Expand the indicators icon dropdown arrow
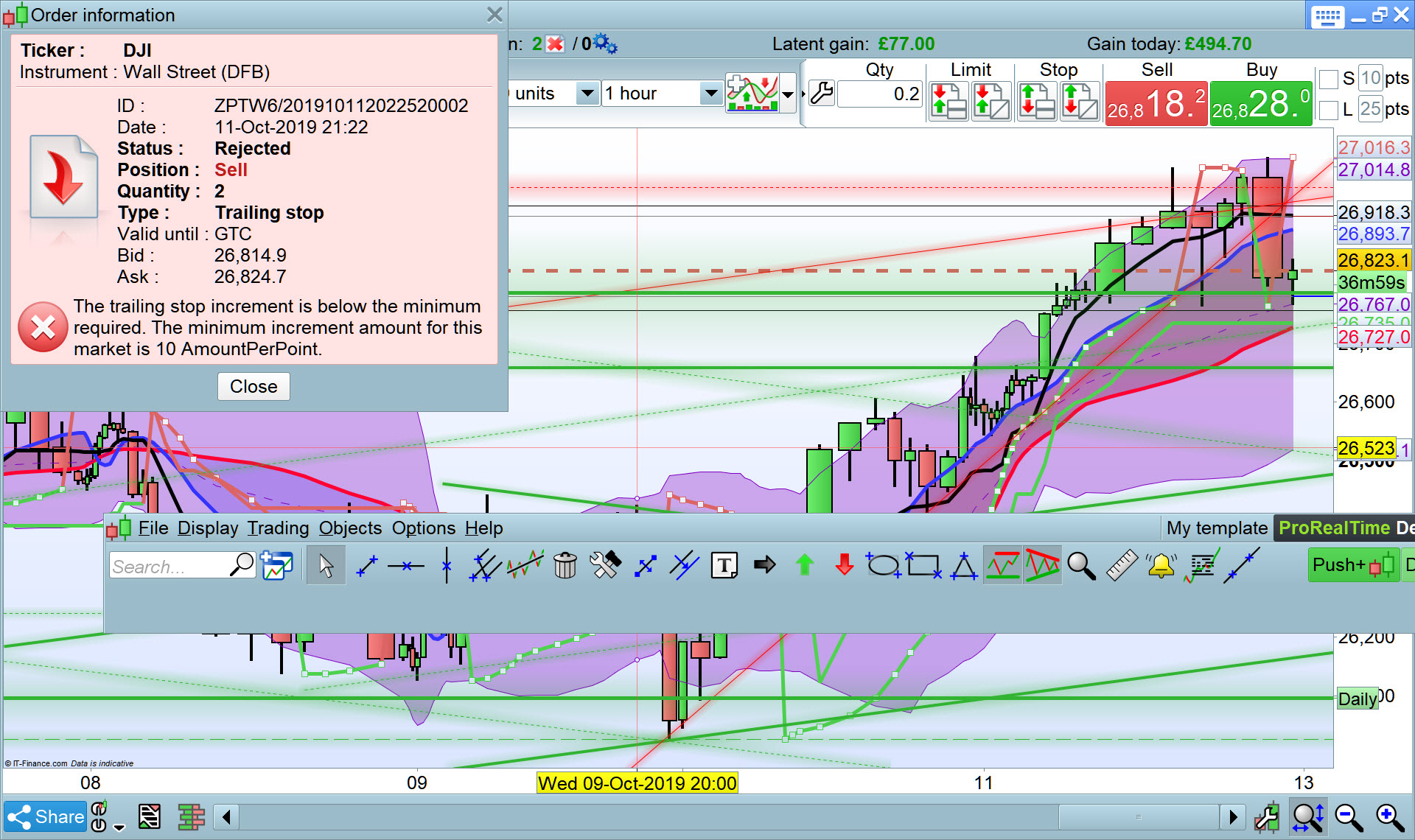The image size is (1415, 840). [788, 94]
